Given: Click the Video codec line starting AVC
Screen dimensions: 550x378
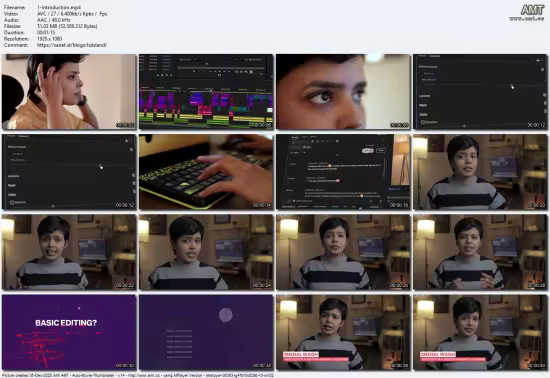Looking at the screenshot, I should [x=72, y=14].
